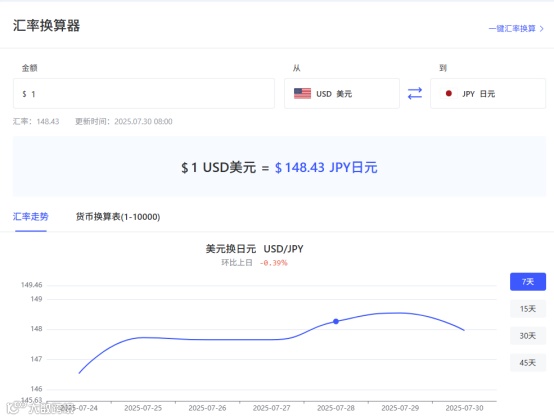The width and height of the screenshot is (554, 420).
Task: Click the watermark logo at bottom left
Action: pyautogui.click(x=40, y=409)
